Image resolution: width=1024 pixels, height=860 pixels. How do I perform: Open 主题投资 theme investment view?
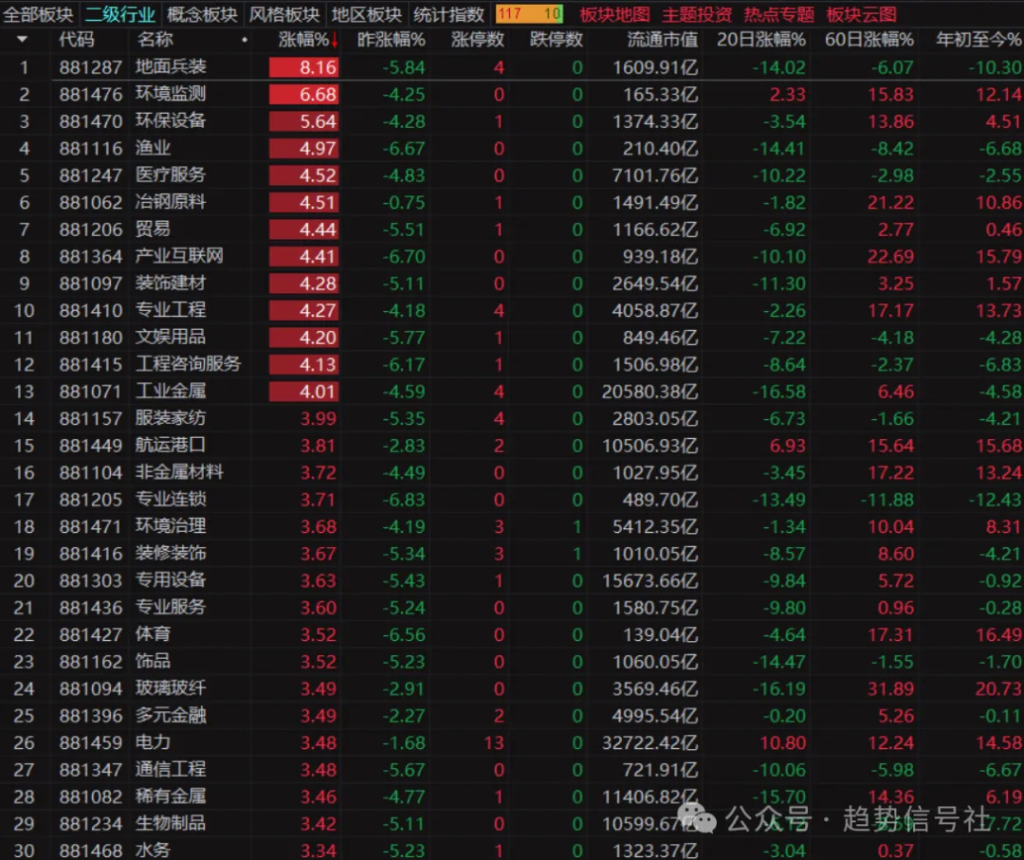(x=696, y=14)
